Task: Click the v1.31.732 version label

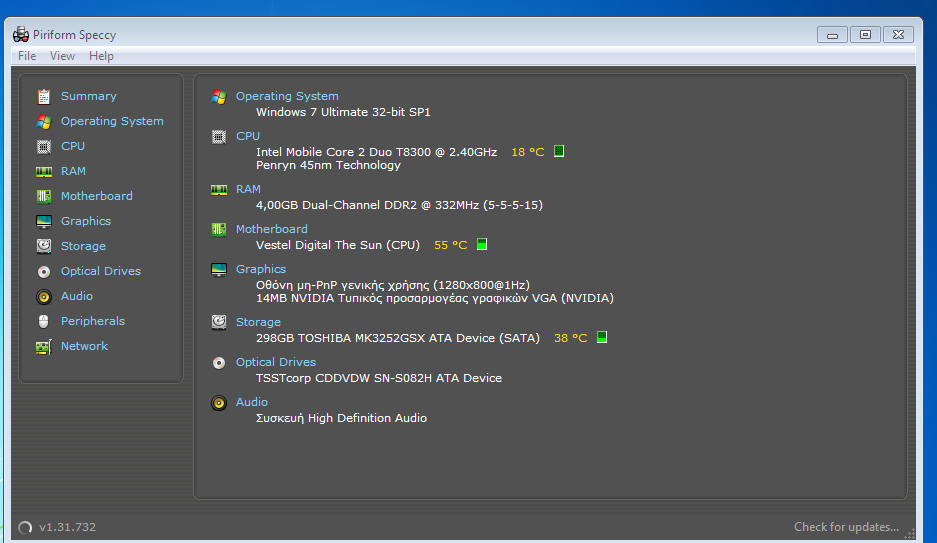Action: click(68, 527)
